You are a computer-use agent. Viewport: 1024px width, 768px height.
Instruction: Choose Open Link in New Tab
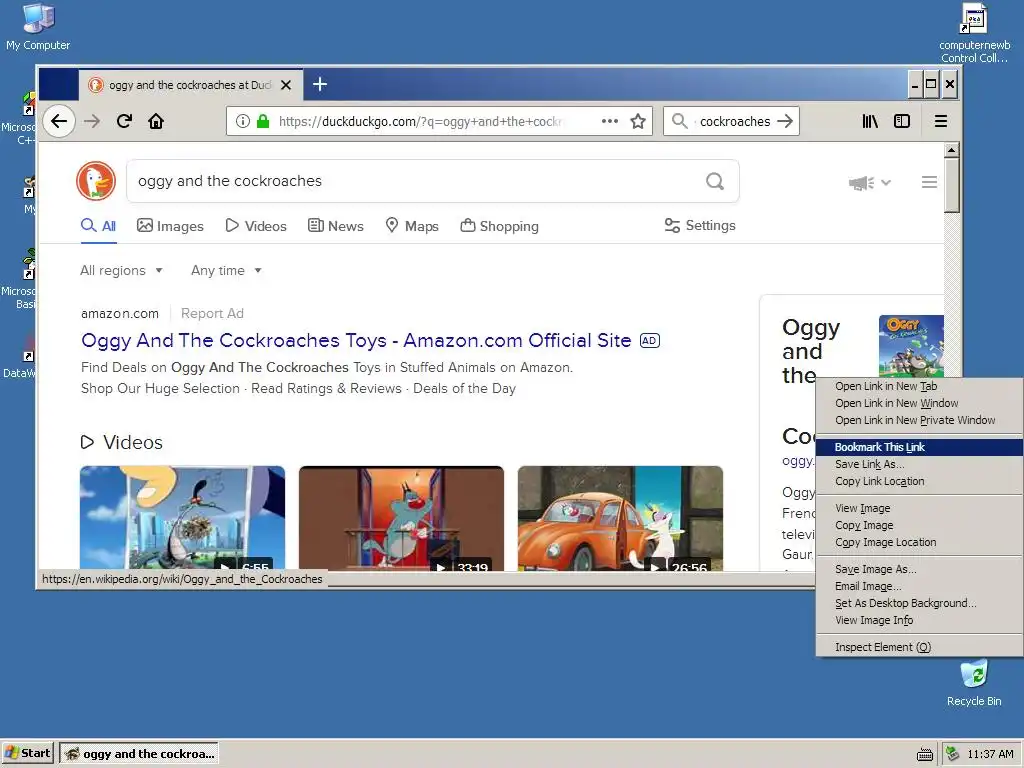click(x=919, y=386)
